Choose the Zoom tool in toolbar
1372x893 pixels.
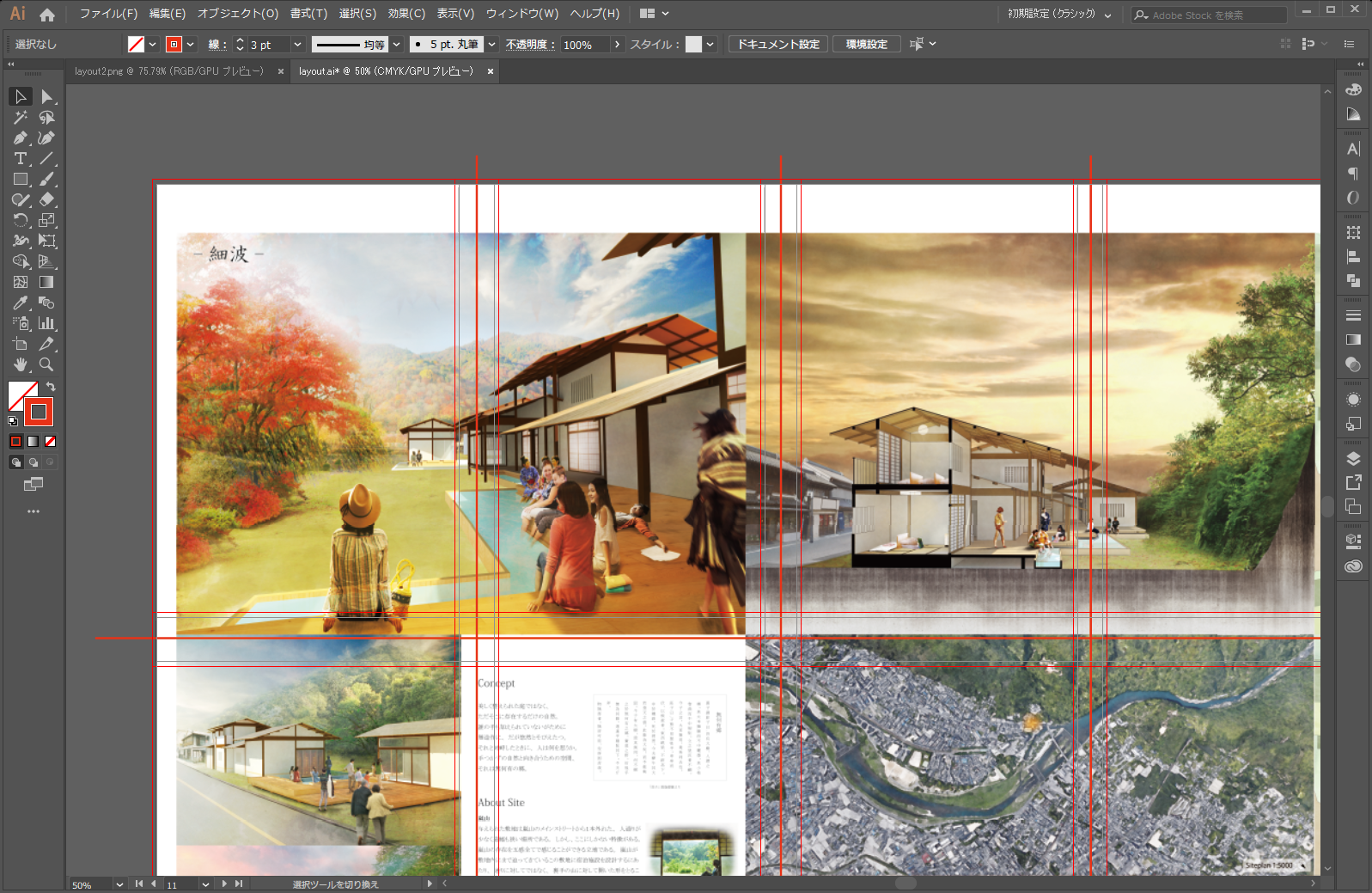point(46,365)
